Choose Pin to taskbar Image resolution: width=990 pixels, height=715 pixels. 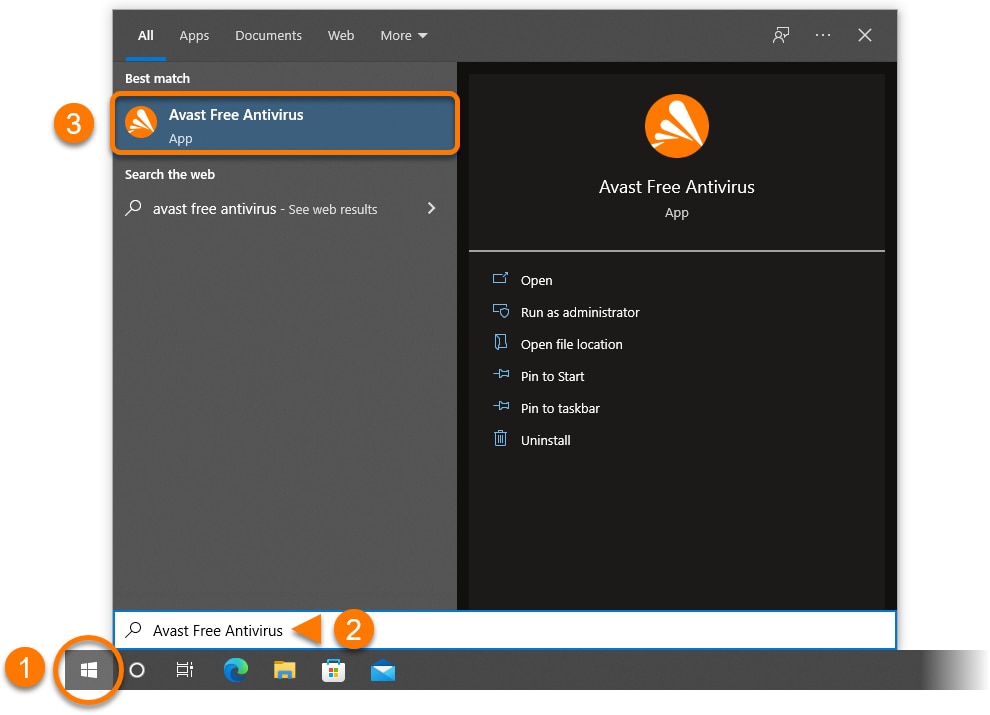(x=560, y=409)
